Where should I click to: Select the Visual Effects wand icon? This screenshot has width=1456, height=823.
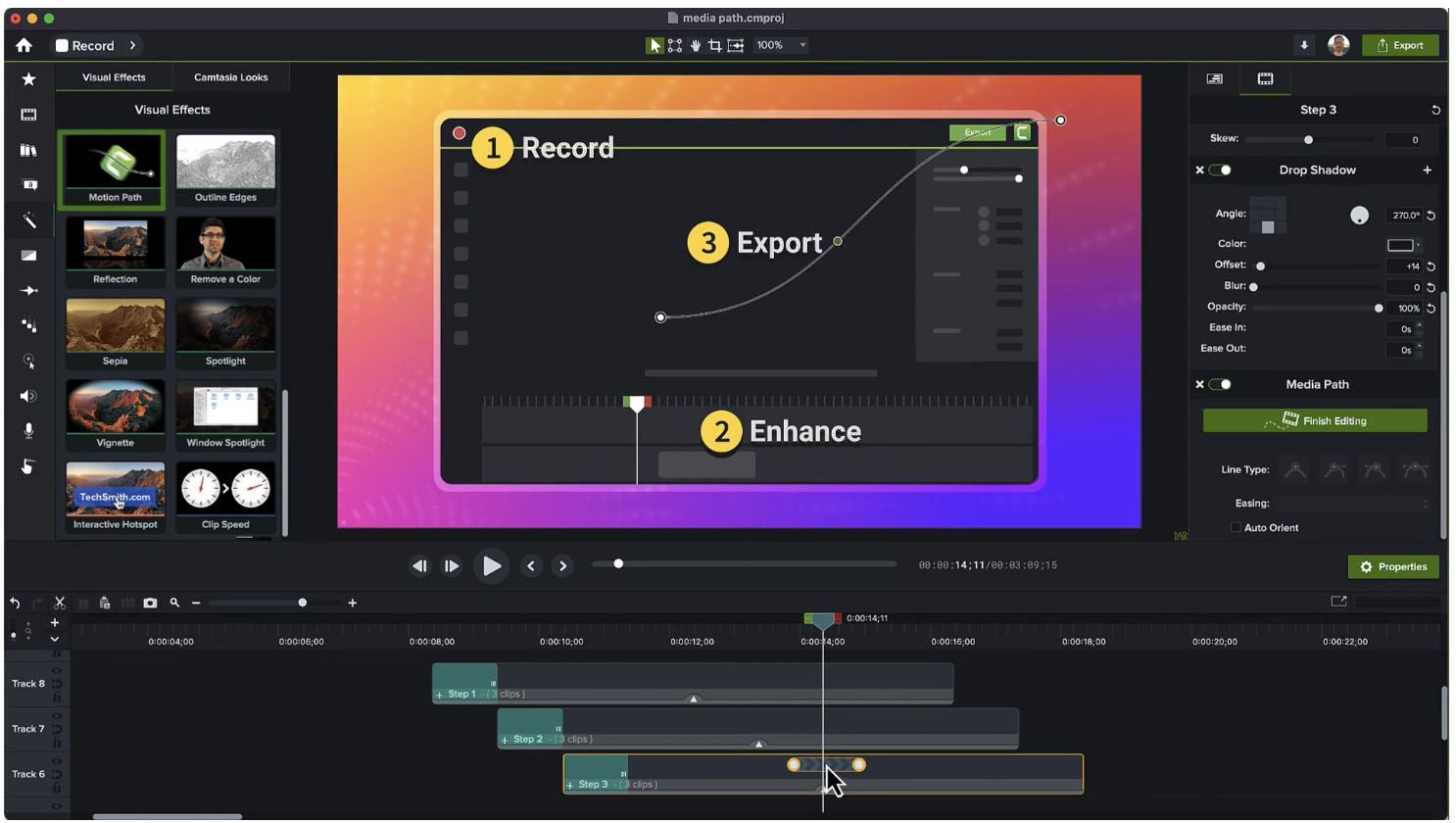click(x=28, y=220)
